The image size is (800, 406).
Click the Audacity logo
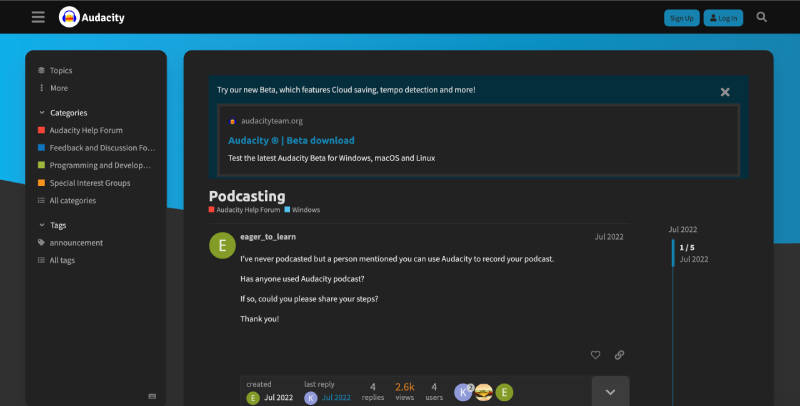pos(92,17)
